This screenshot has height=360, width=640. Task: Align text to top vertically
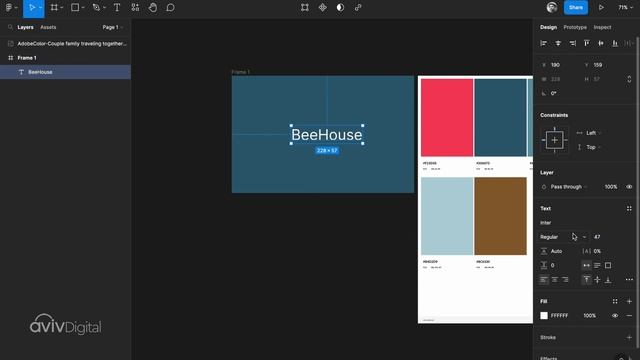tap(587, 280)
